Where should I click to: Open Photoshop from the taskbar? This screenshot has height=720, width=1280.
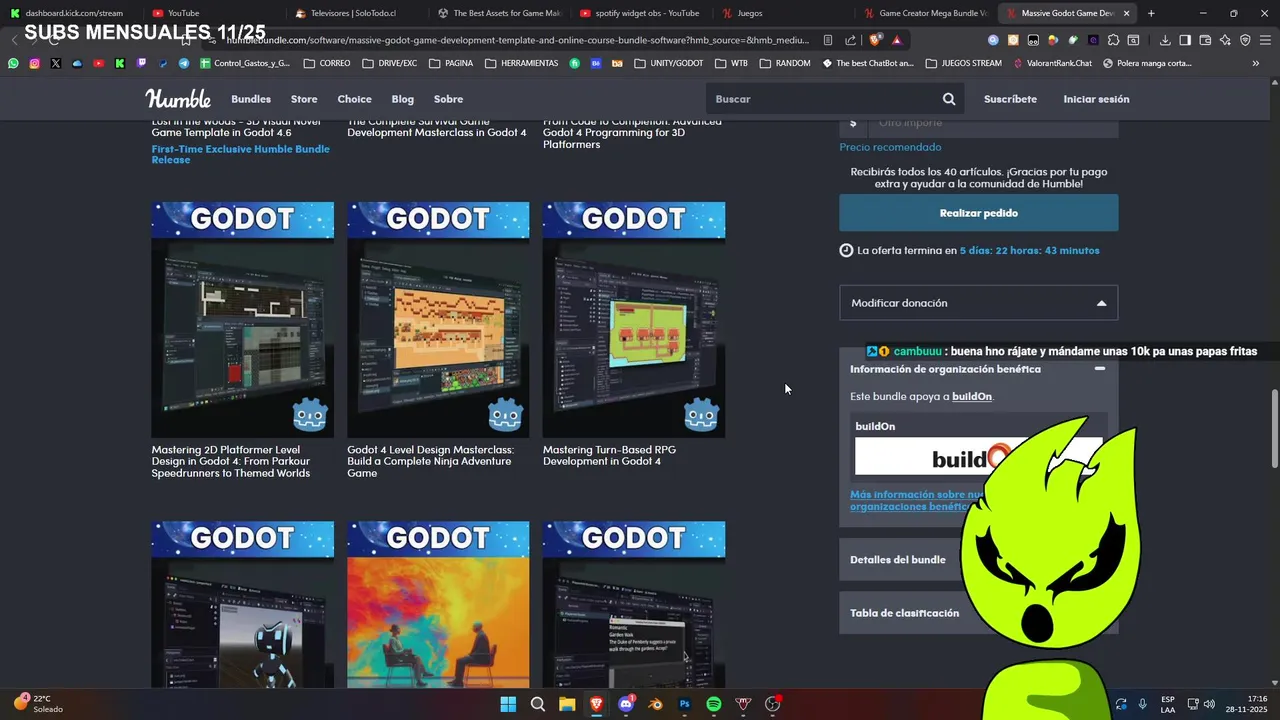tap(685, 704)
